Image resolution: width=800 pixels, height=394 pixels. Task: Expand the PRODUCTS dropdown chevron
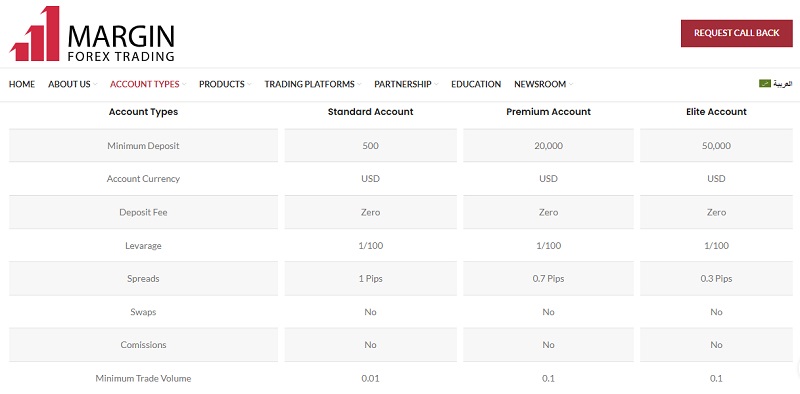point(249,85)
